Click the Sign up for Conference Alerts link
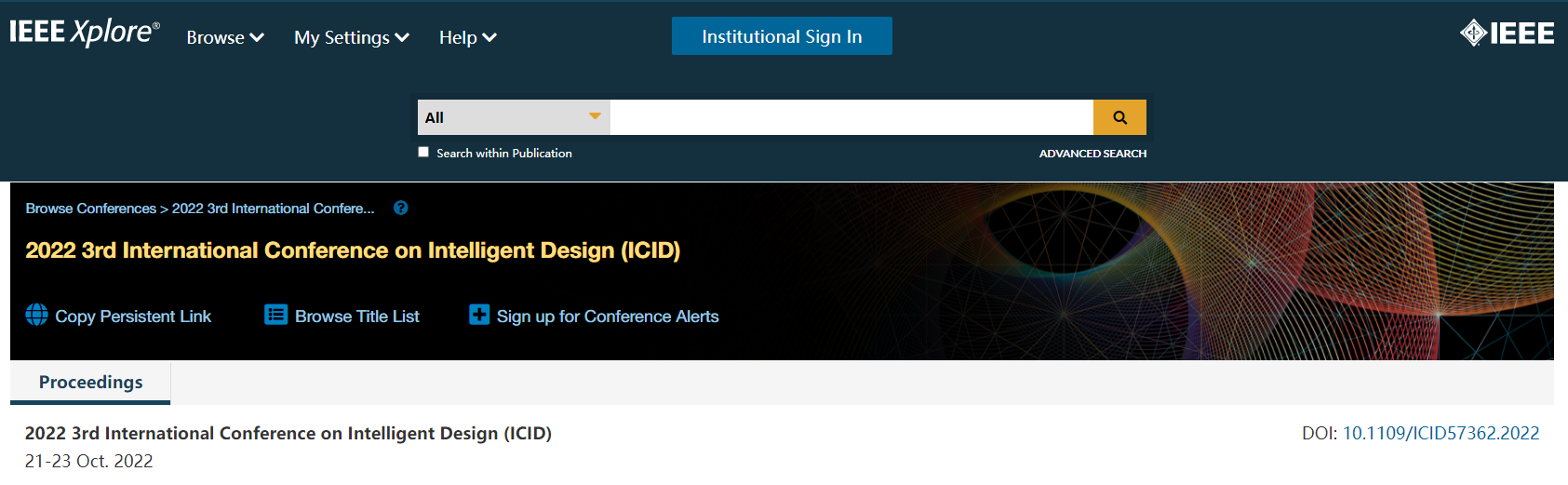The height and width of the screenshot is (485, 1568). (x=608, y=317)
